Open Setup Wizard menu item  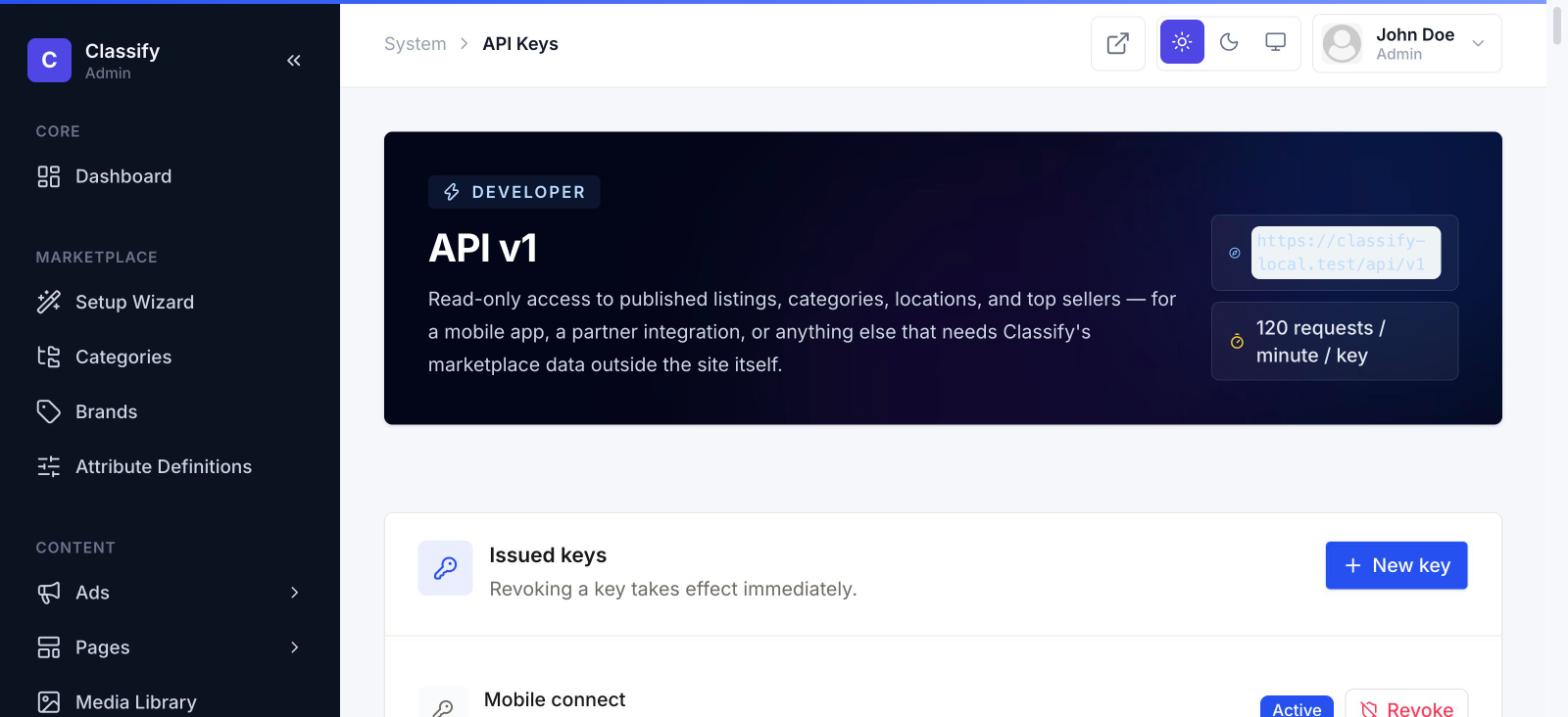170,302
